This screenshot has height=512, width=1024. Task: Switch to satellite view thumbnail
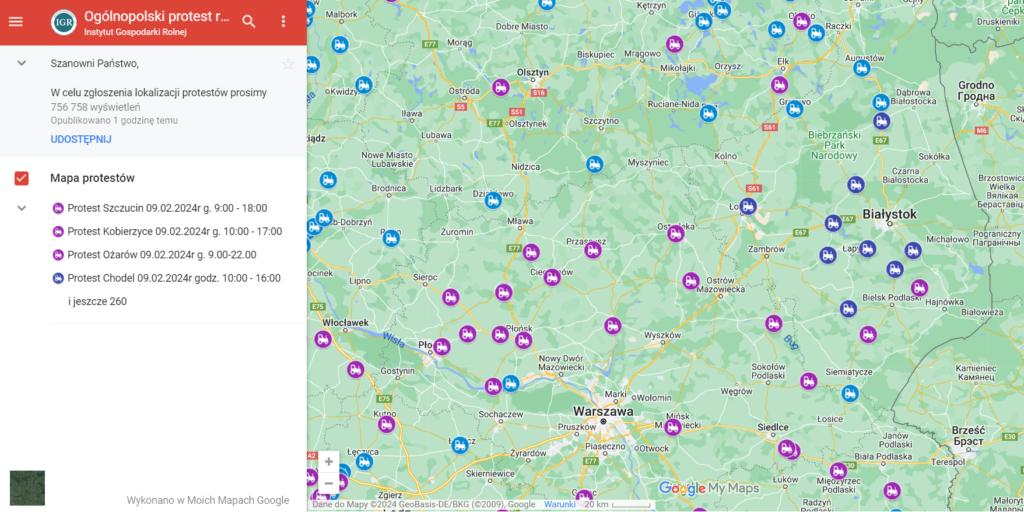pos(27,487)
